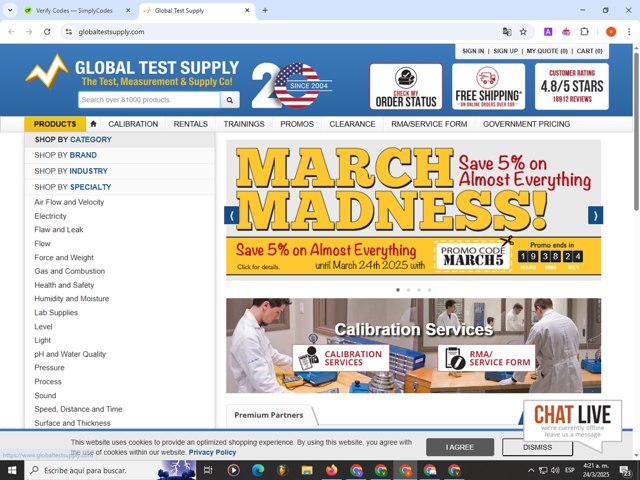Open MY QUOTE (0) link
This screenshot has height=480, width=640.
point(547,51)
